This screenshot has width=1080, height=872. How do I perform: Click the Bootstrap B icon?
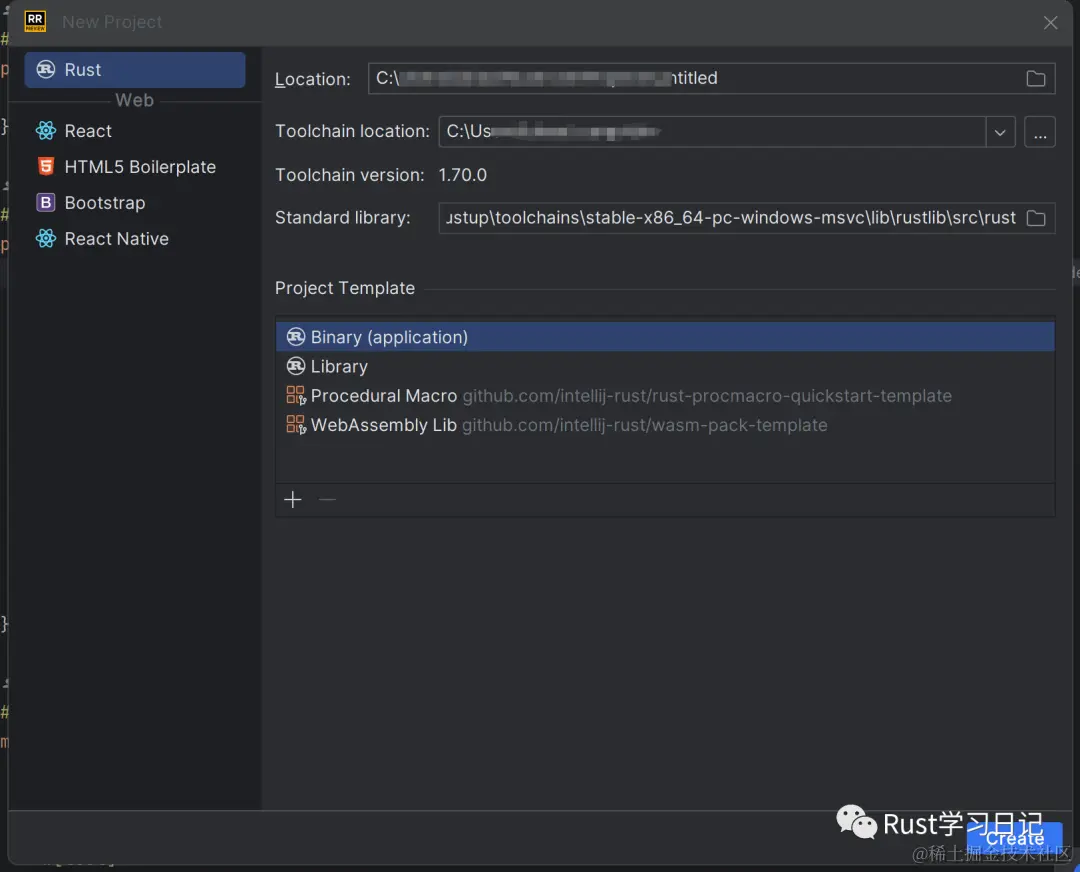(x=45, y=203)
